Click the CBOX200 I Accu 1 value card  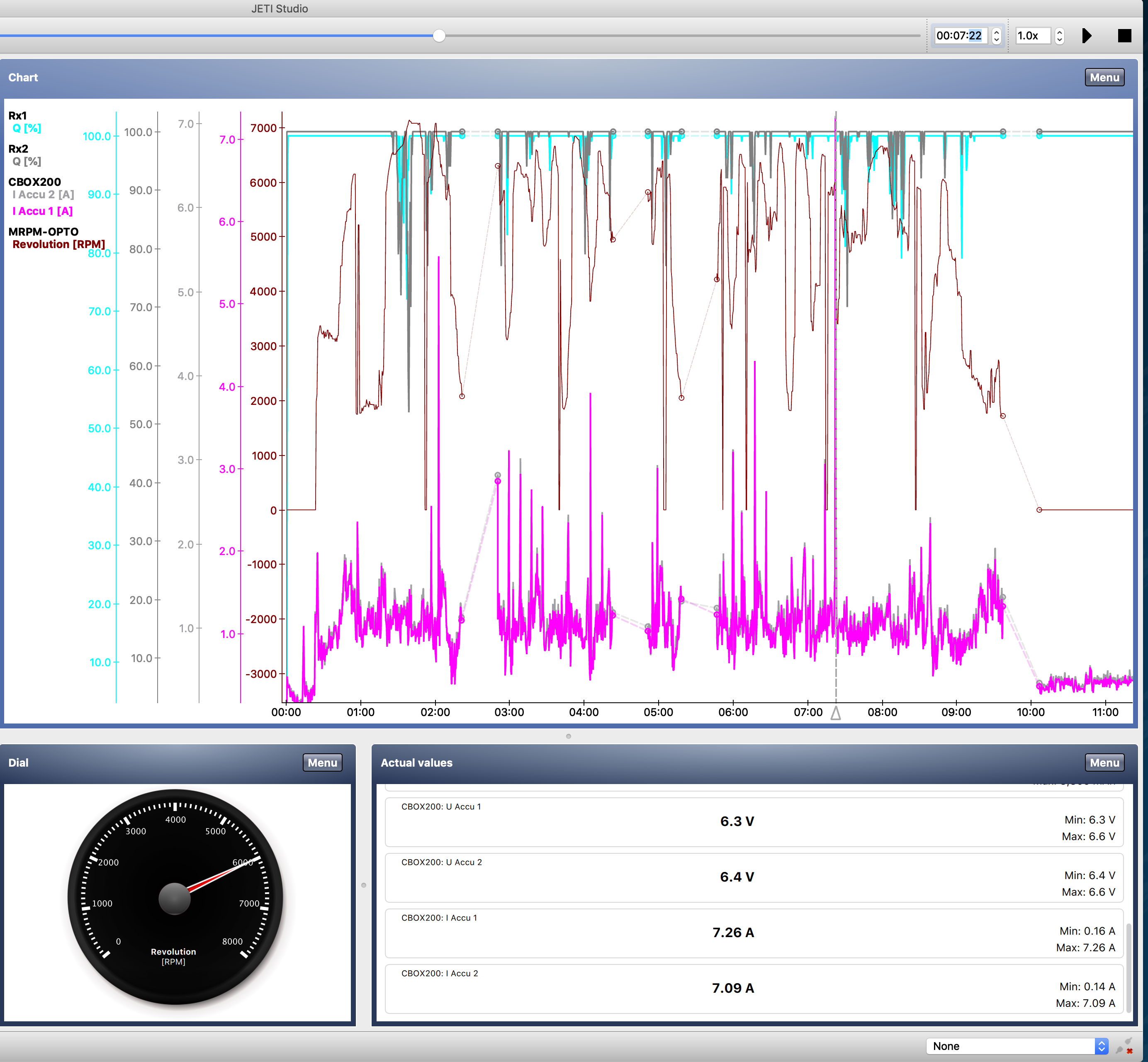(753, 932)
